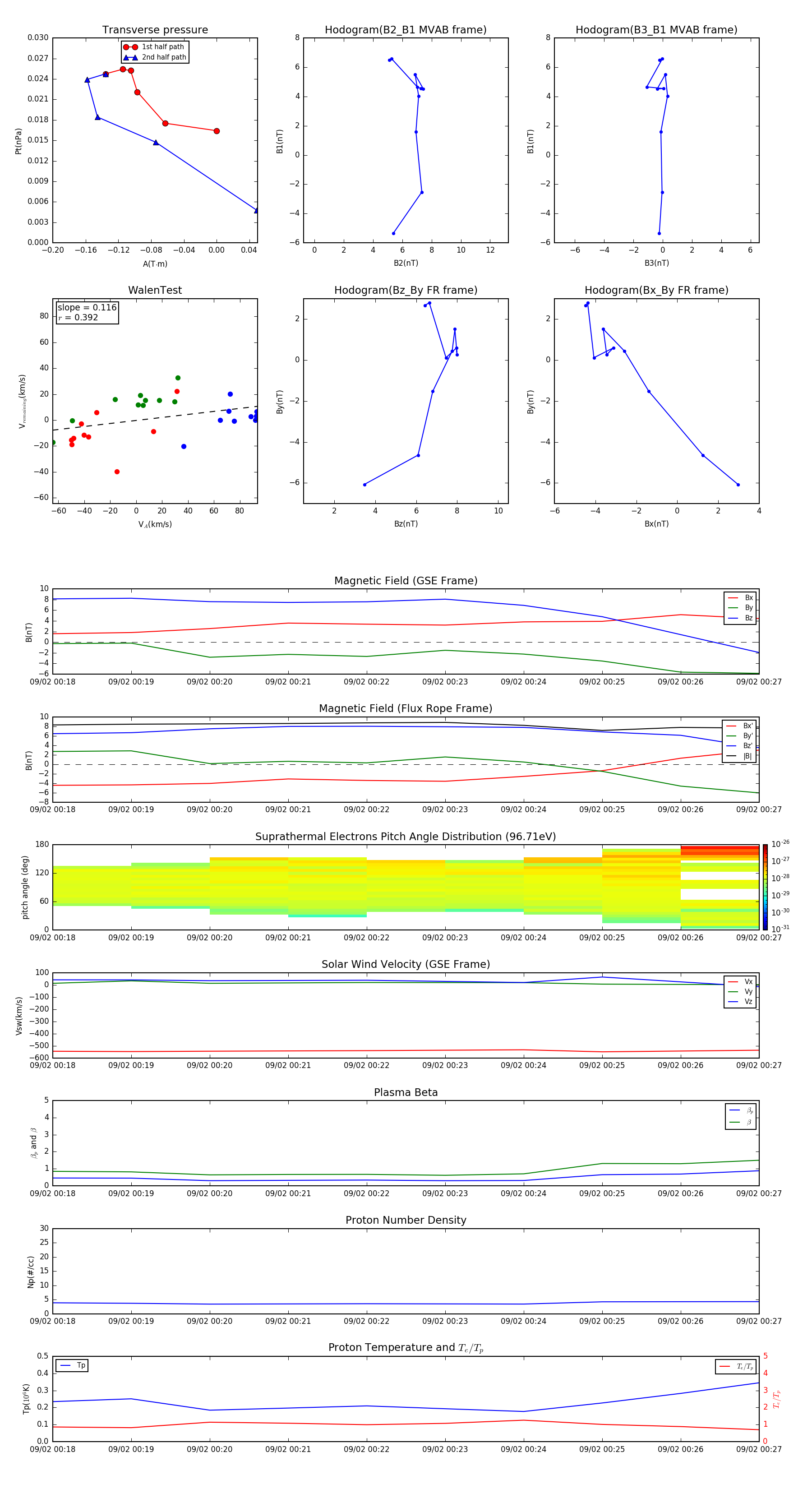Click the "pitch angle (deg)" axis label
The width and height of the screenshot is (812, 1489).
click(25, 887)
